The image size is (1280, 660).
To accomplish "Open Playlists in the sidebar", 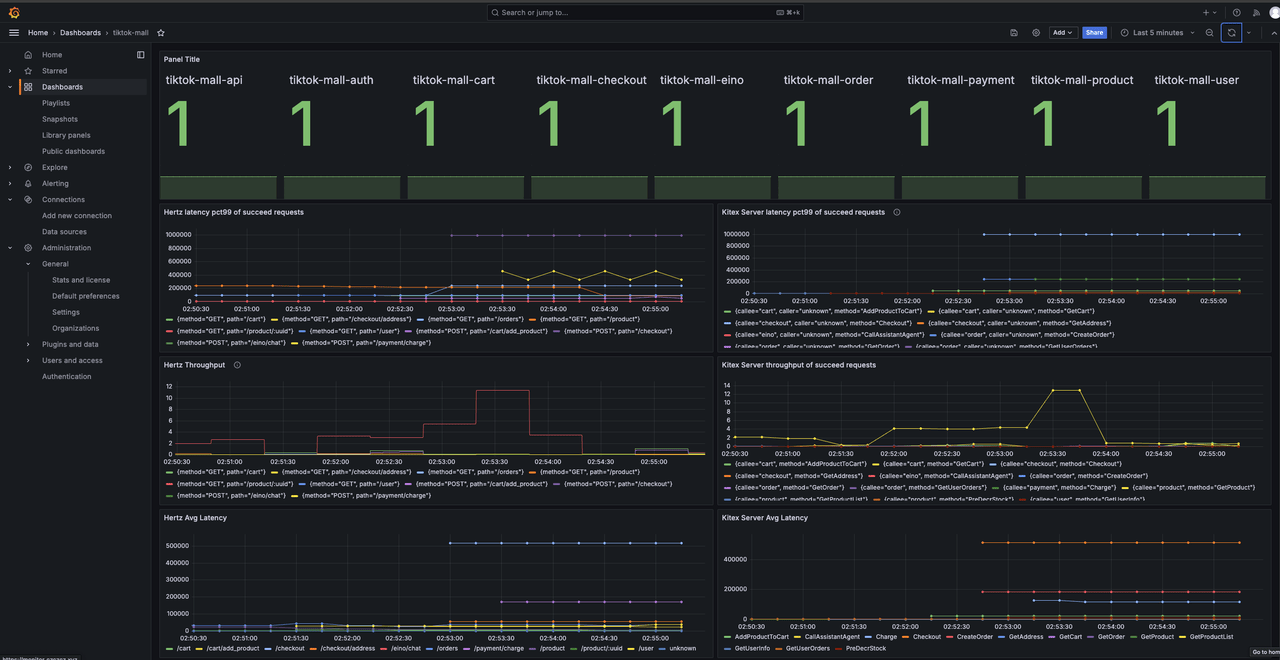I will click(56, 103).
